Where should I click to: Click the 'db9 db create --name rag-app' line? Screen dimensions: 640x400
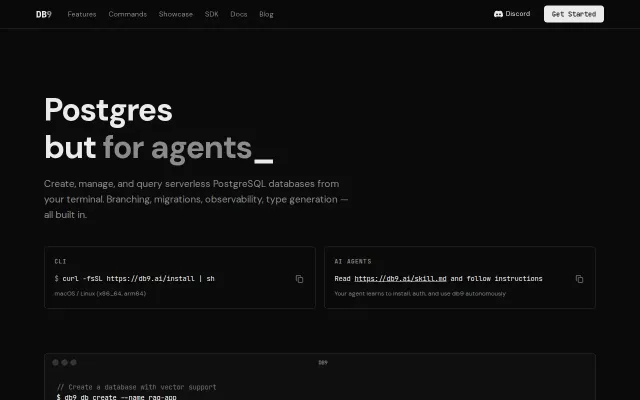[x=116, y=397]
